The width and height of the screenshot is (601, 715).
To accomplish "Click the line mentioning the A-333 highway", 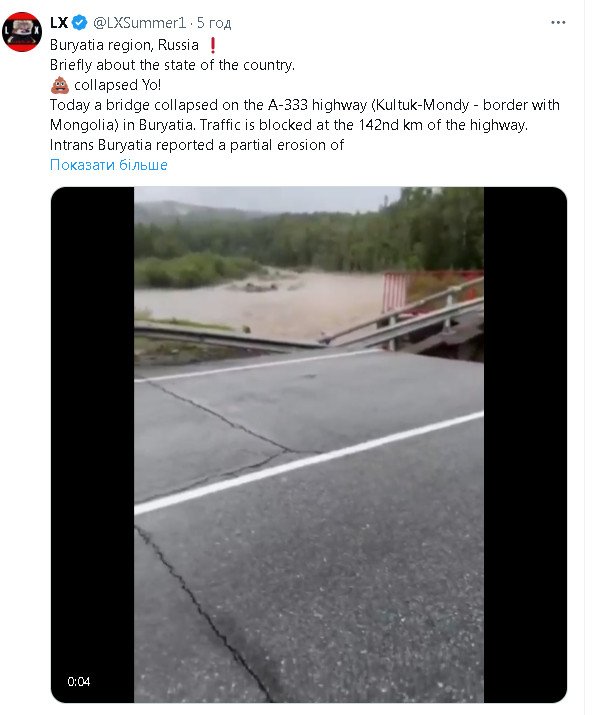I will [x=305, y=105].
